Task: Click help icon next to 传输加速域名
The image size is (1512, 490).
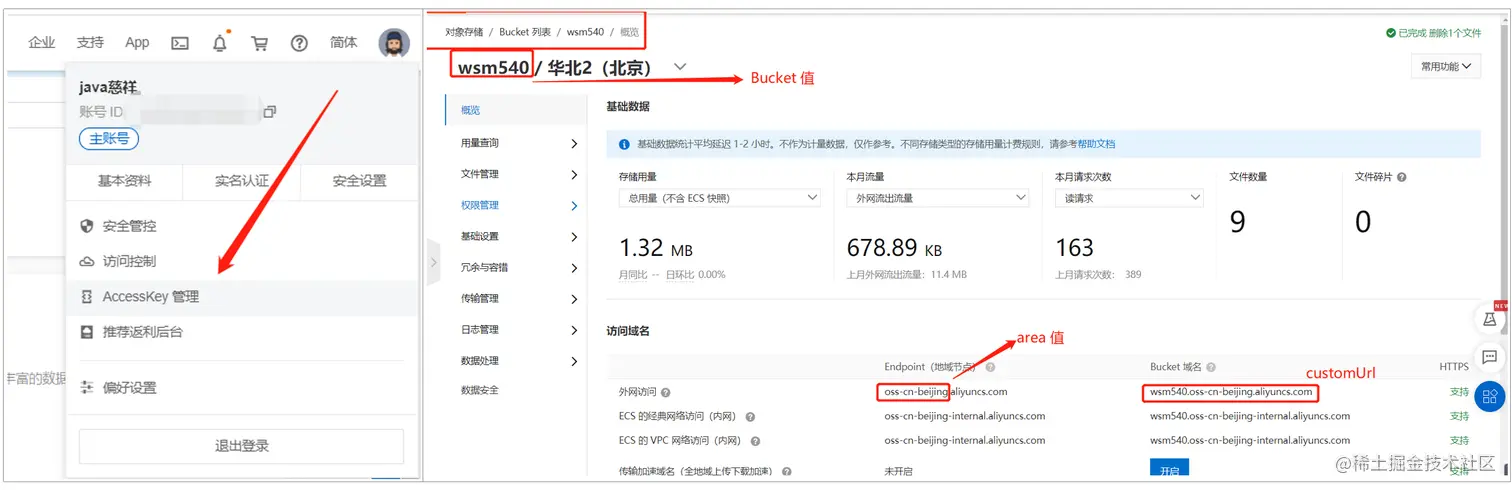Action: [x=787, y=471]
